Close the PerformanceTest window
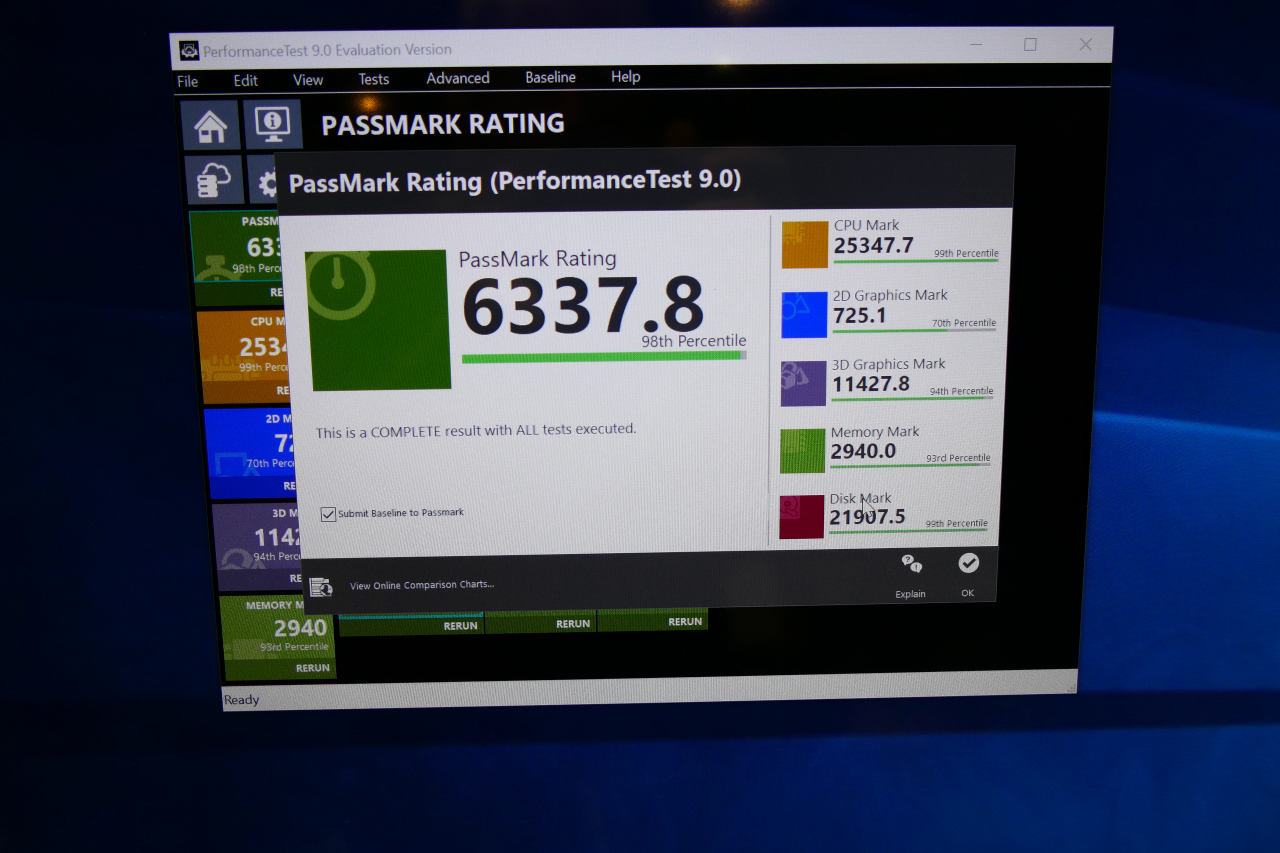The height and width of the screenshot is (853, 1280). [x=1085, y=44]
